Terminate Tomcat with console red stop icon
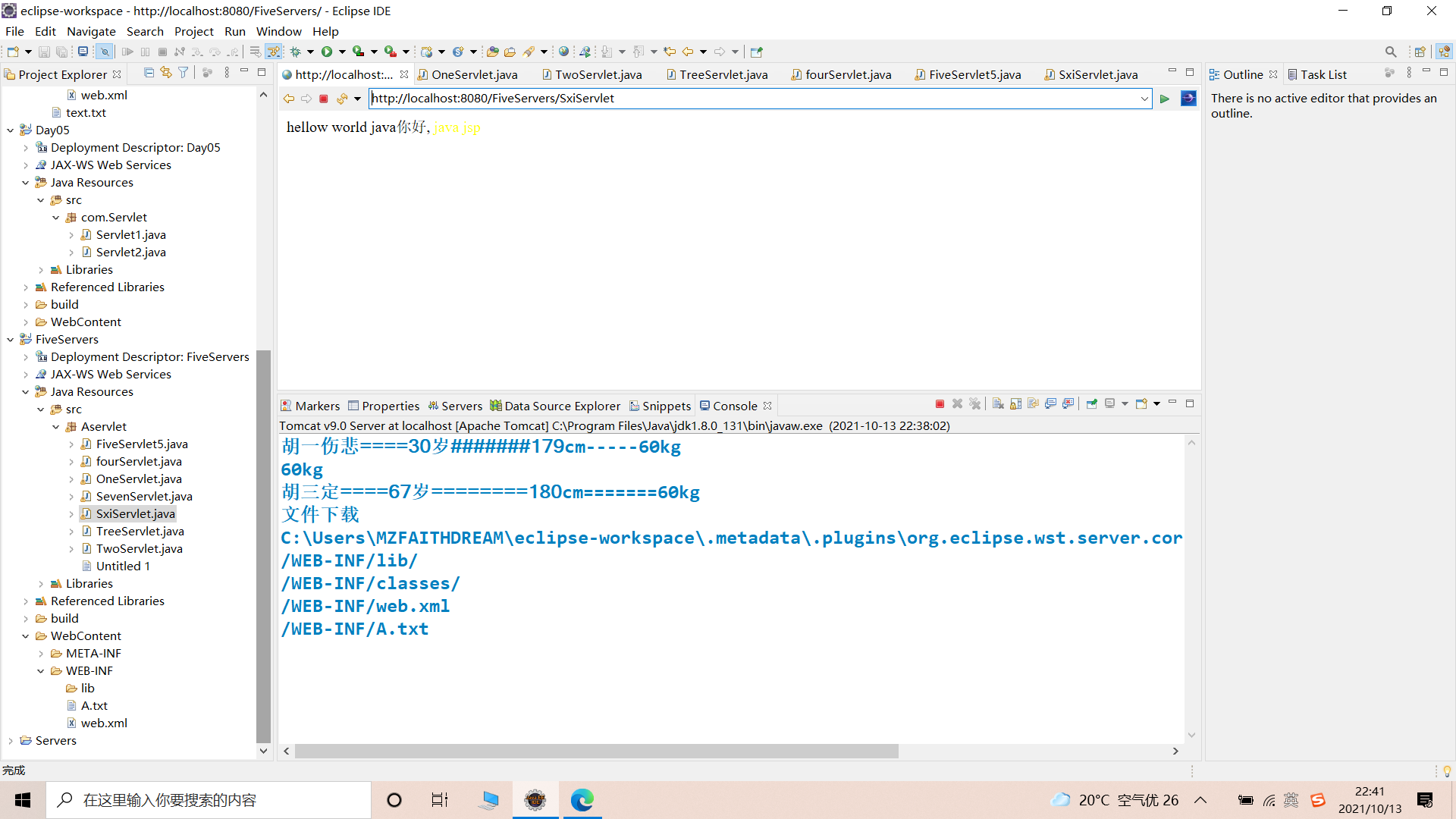This screenshot has height=819, width=1456. [940, 404]
